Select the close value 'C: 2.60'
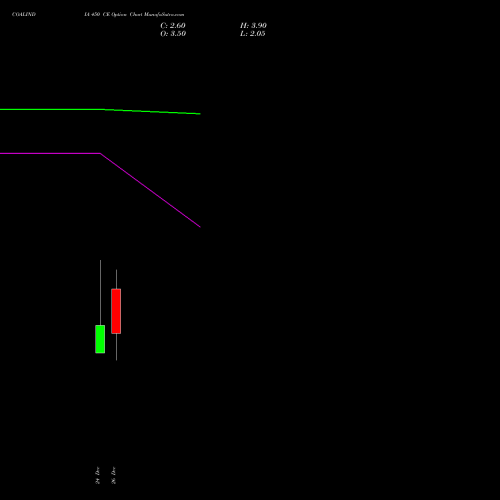Screen dimensions: 500x500 coord(173,26)
